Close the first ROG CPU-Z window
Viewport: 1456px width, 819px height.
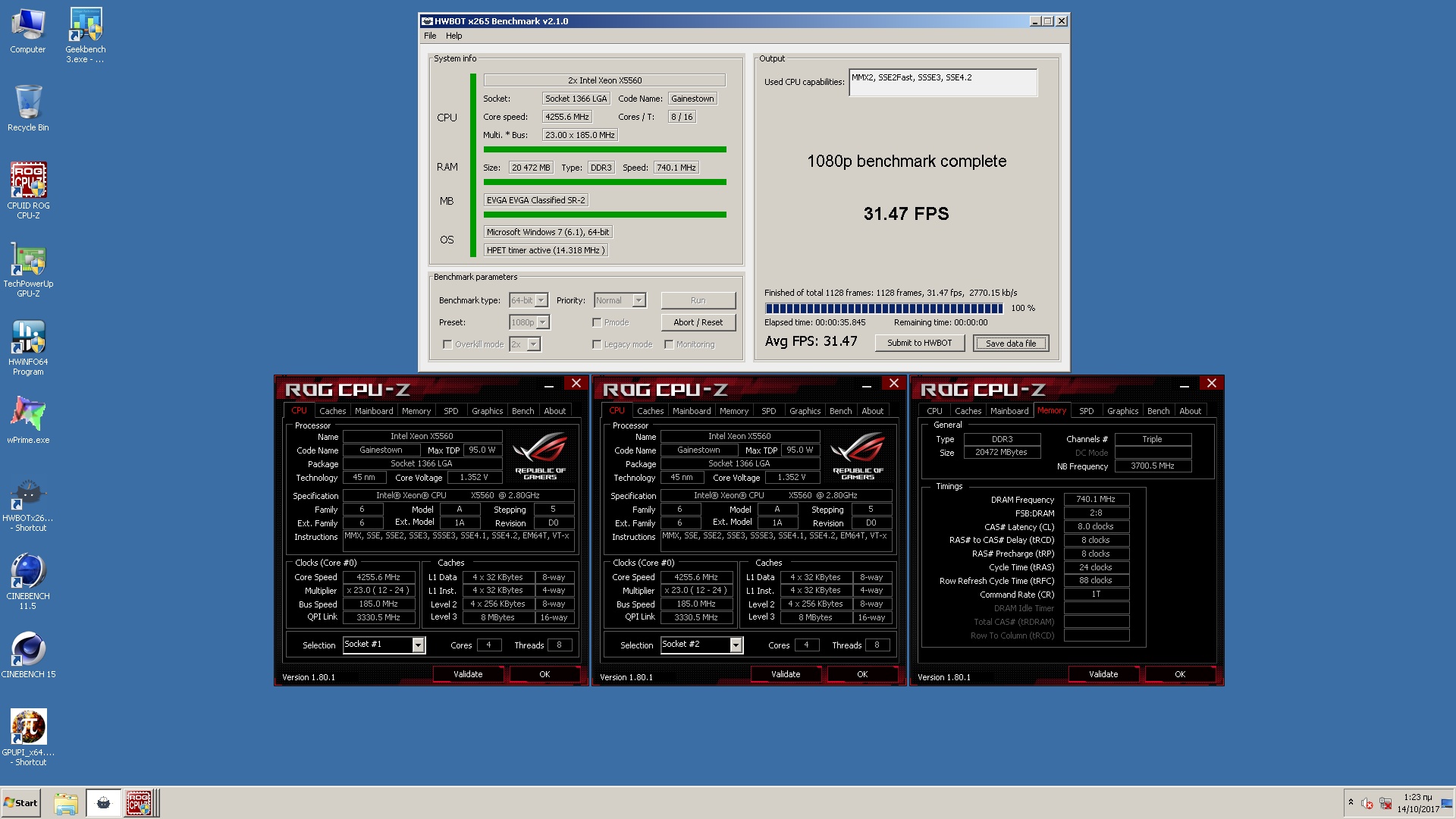[576, 384]
